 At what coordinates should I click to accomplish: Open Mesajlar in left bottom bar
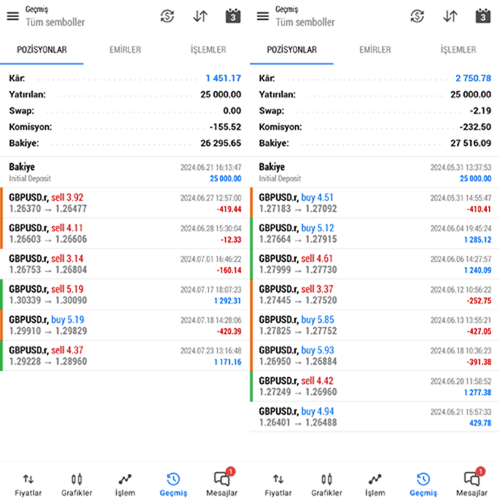222,483
